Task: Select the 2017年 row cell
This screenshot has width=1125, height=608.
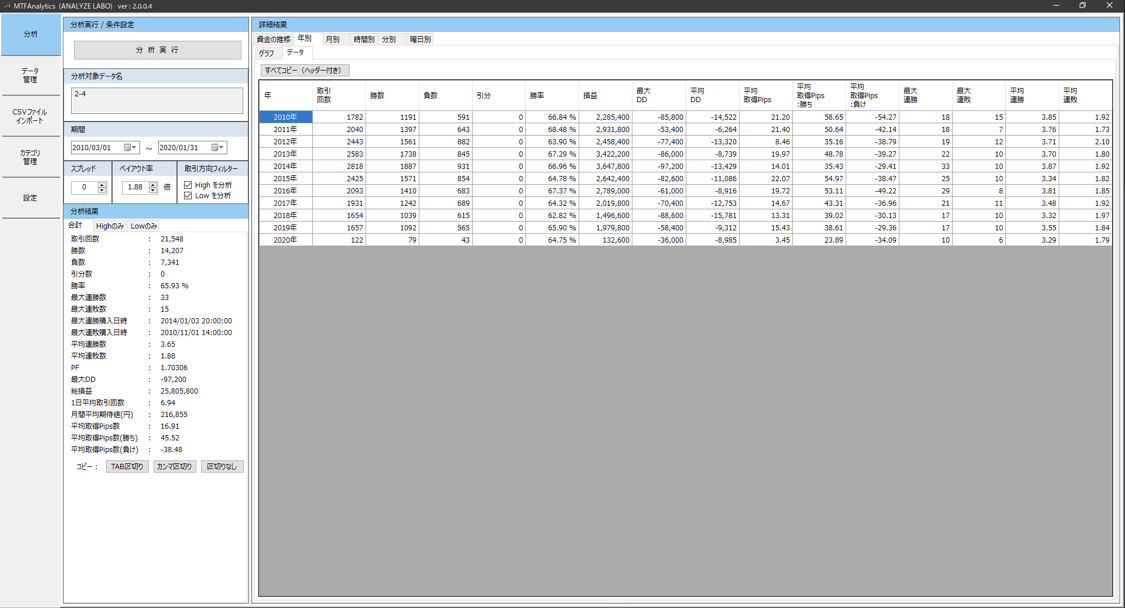Action: (286, 203)
